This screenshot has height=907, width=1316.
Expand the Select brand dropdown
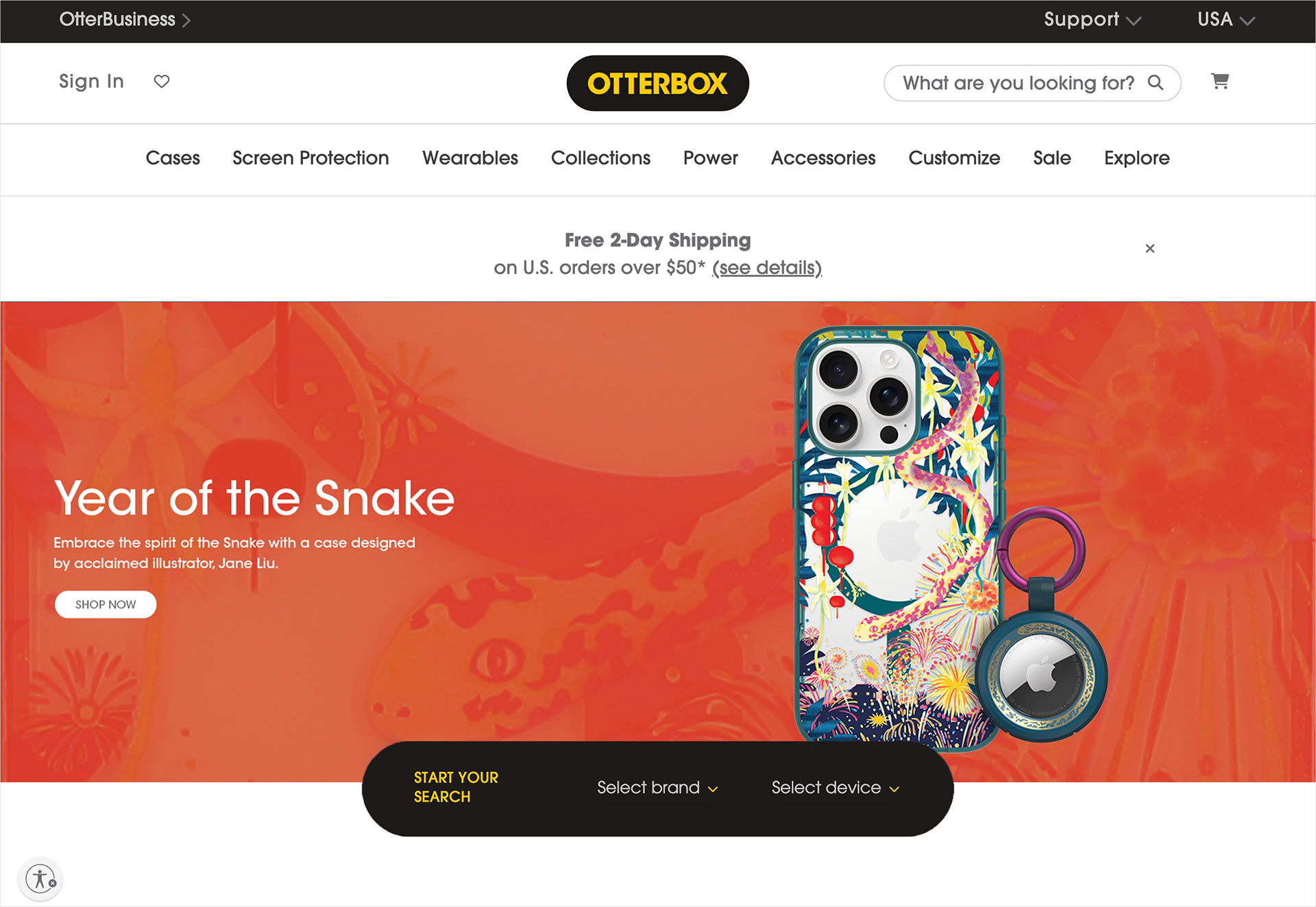(x=657, y=788)
